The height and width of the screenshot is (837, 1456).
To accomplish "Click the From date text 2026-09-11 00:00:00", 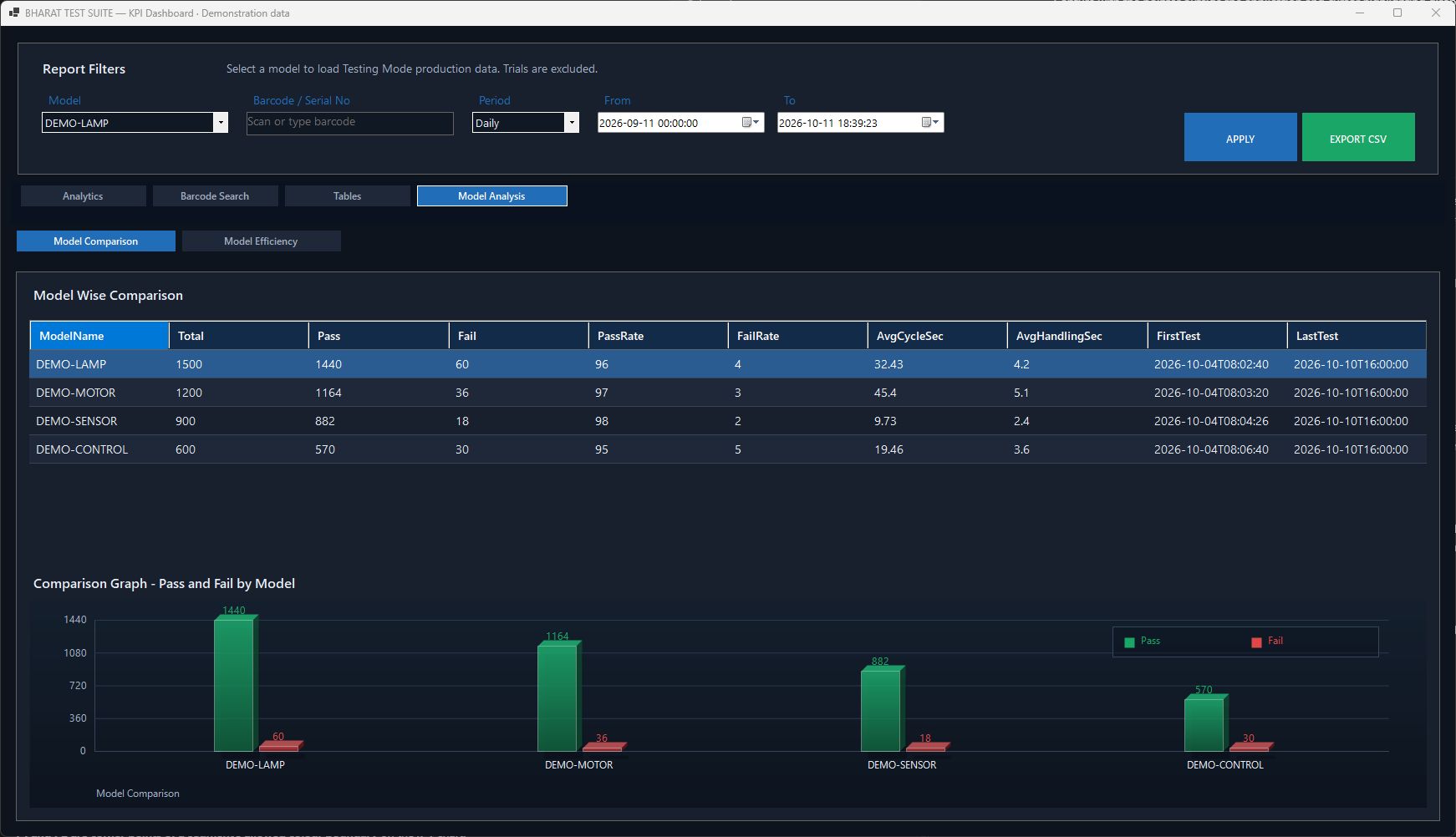I will (649, 123).
